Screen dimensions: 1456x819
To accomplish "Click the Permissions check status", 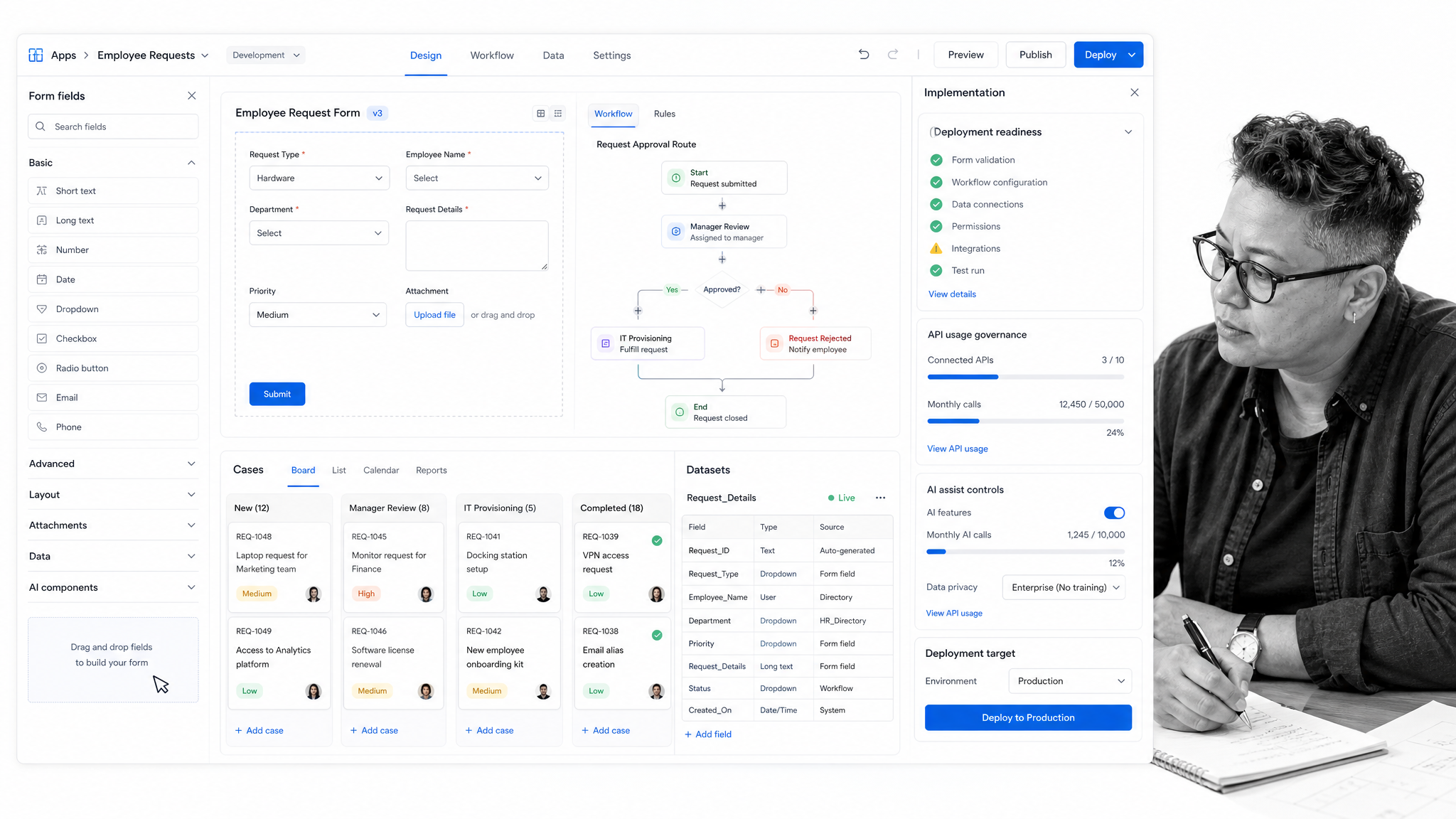I will point(936,226).
